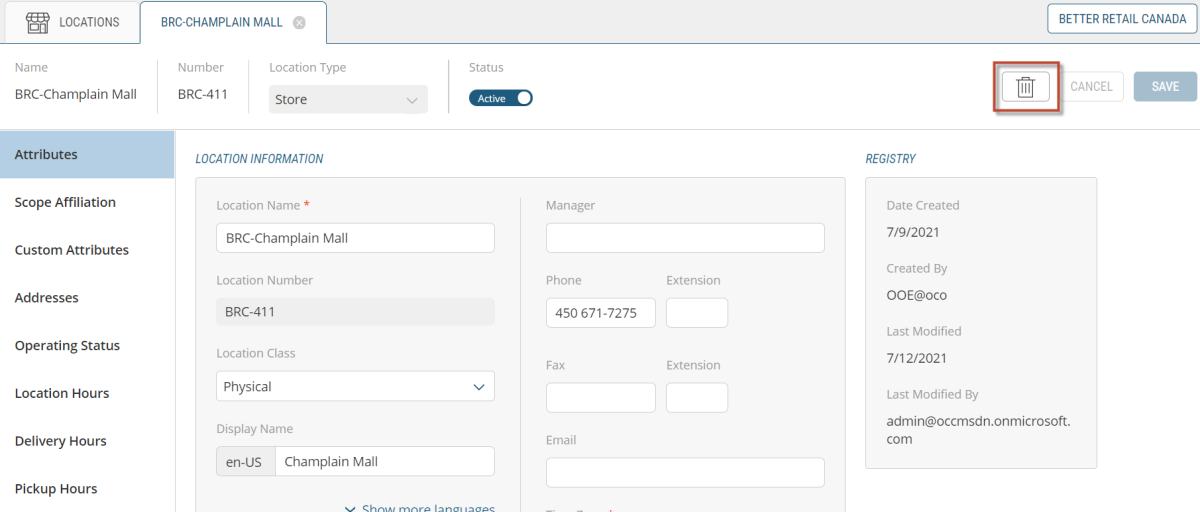
Task: Click the Cancel button
Action: click(1091, 87)
